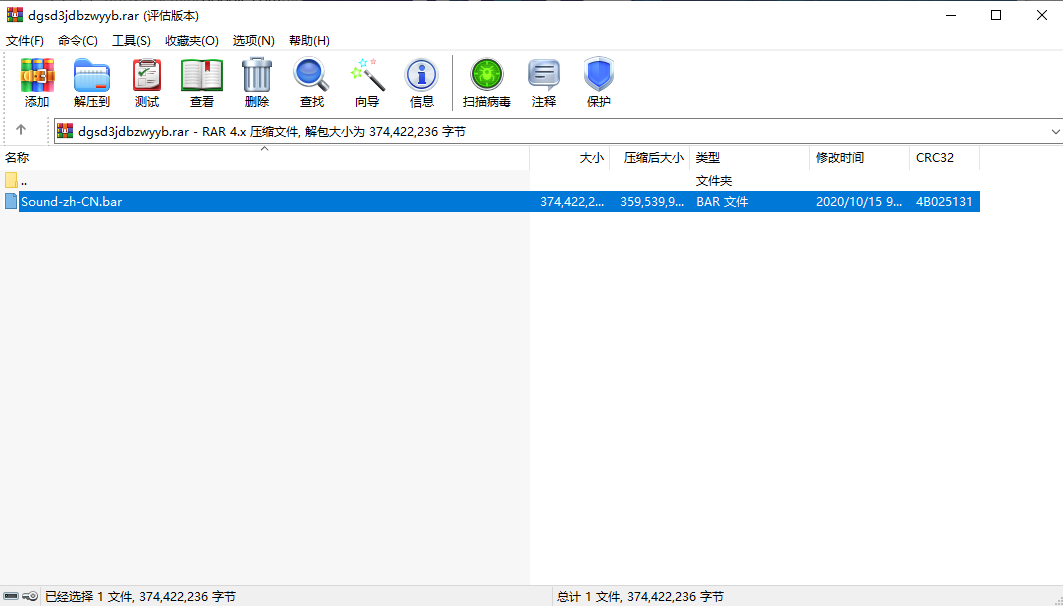Minimize the WinRAR window
The height and width of the screenshot is (606, 1063).
(x=950, y=15)
